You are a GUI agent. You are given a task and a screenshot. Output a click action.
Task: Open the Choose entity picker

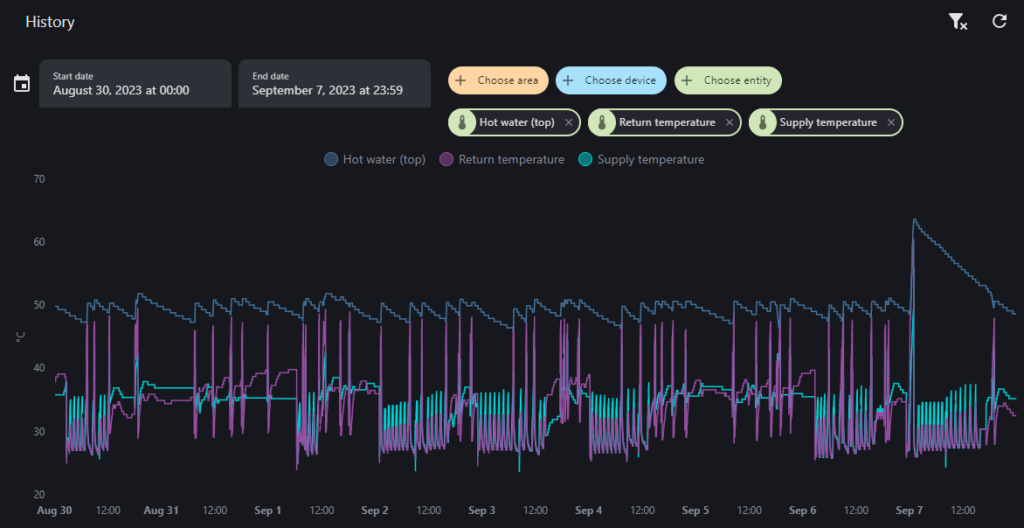click(x=728, y=80)
